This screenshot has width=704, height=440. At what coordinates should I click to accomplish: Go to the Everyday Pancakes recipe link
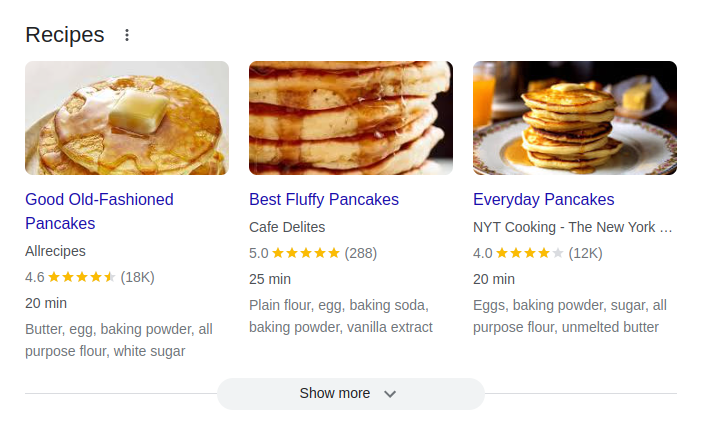click(x=544, y=199)
